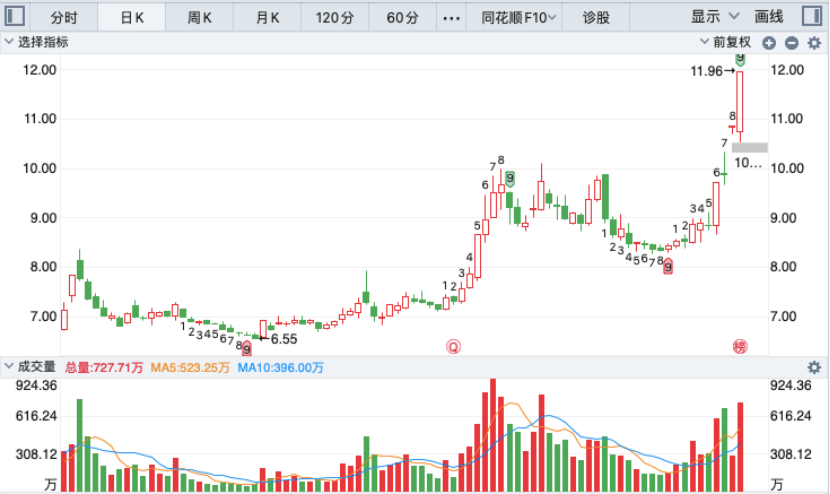Expand 选择指标 indicator selector
This screenshot has width=830, height=494.
point(37,42)
